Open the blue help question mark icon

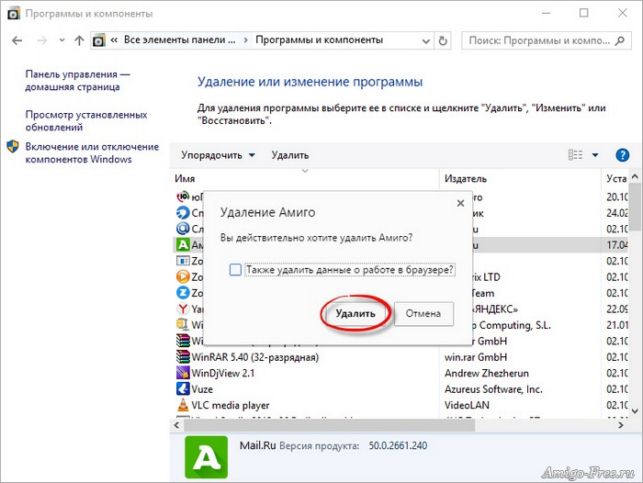click(x=622, y=155)
